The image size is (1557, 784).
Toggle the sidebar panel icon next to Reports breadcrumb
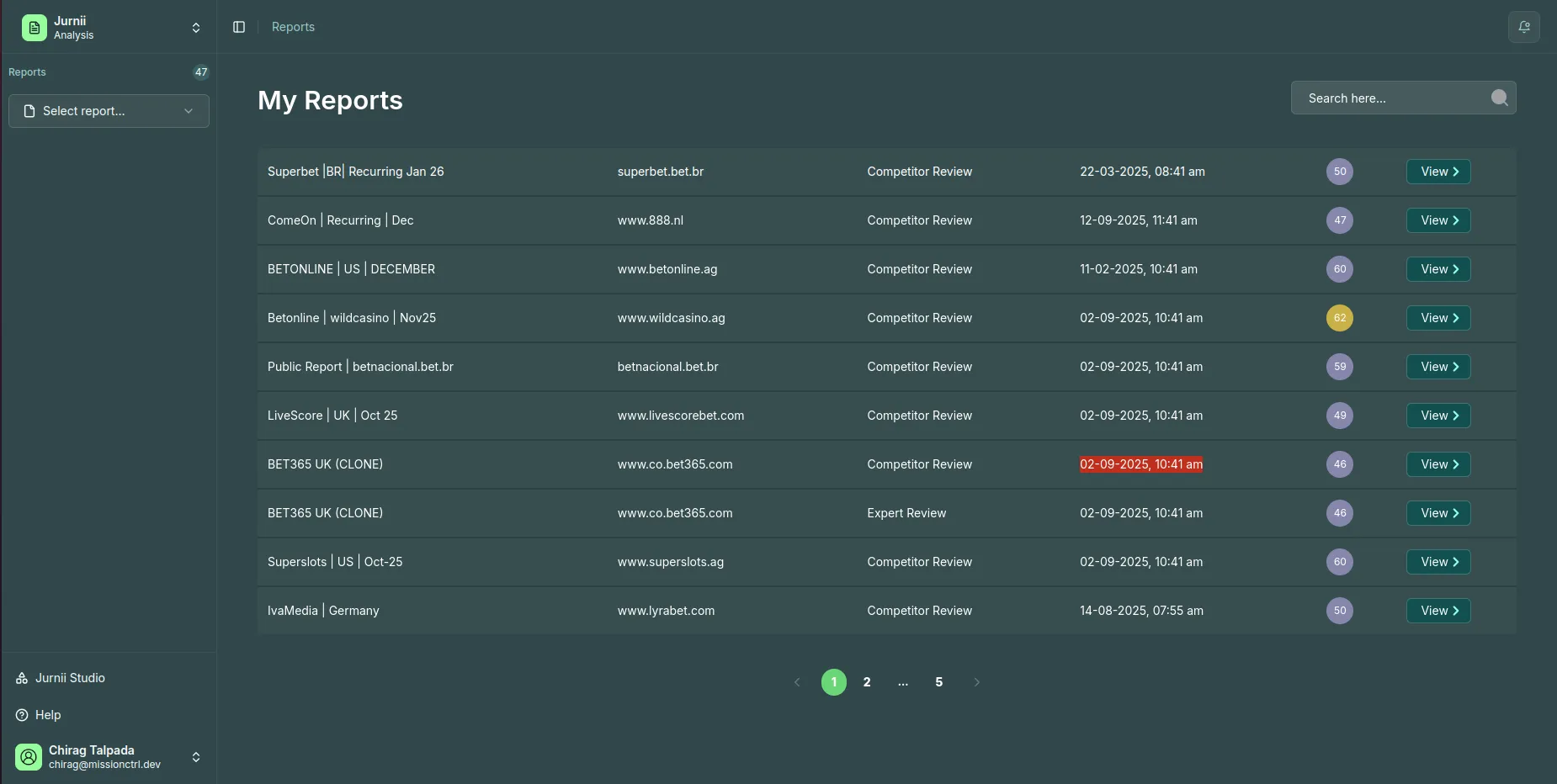point(238,27)
